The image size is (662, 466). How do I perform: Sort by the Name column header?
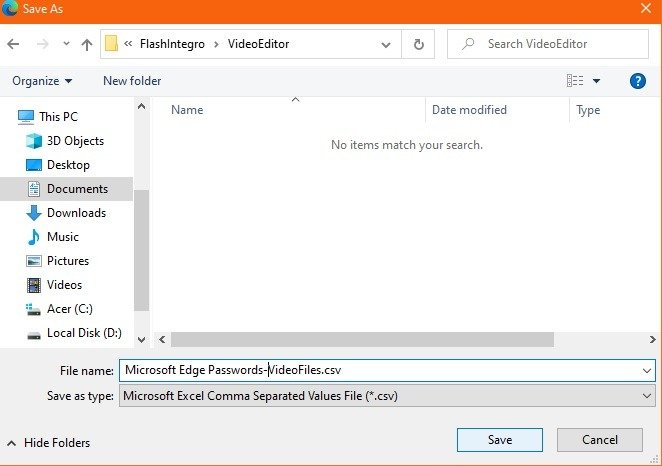click(187, 110)
